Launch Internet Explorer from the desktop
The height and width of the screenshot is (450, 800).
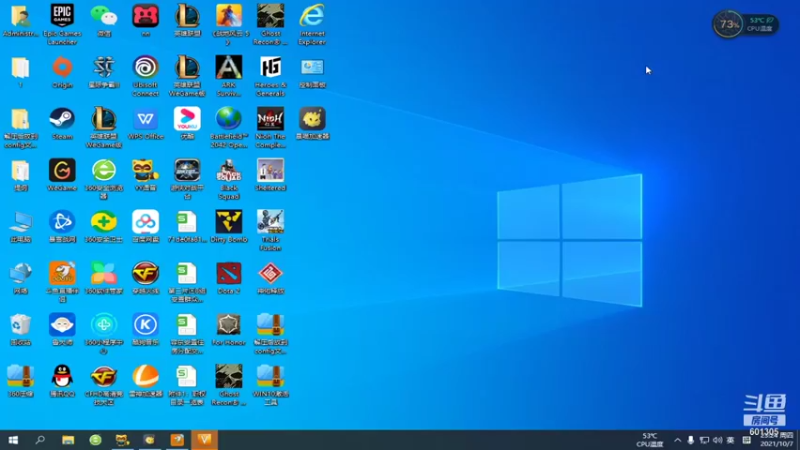click(312, 24)
